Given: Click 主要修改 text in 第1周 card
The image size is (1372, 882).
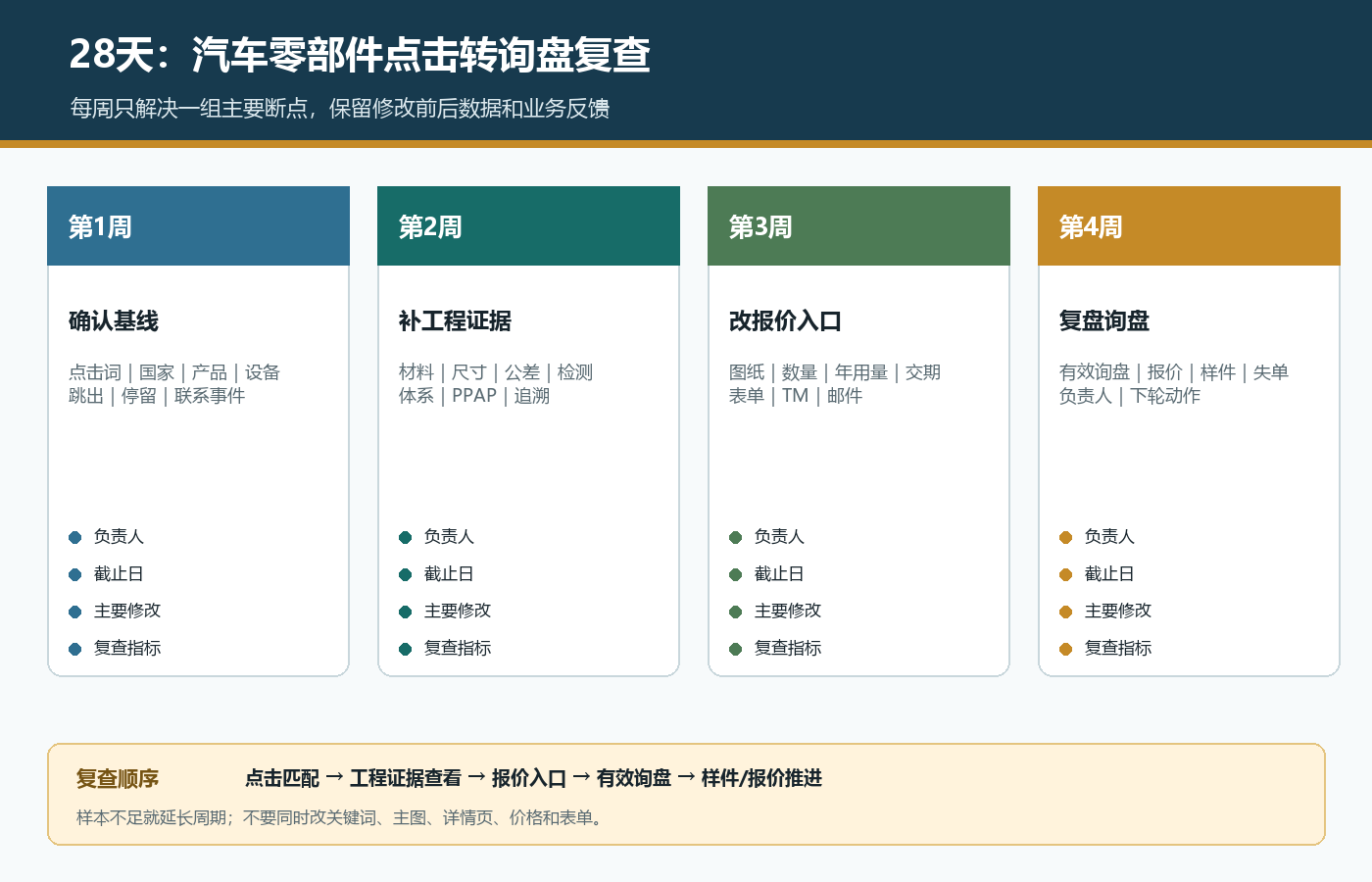Looking at the screenshot, I should [127, 611].
